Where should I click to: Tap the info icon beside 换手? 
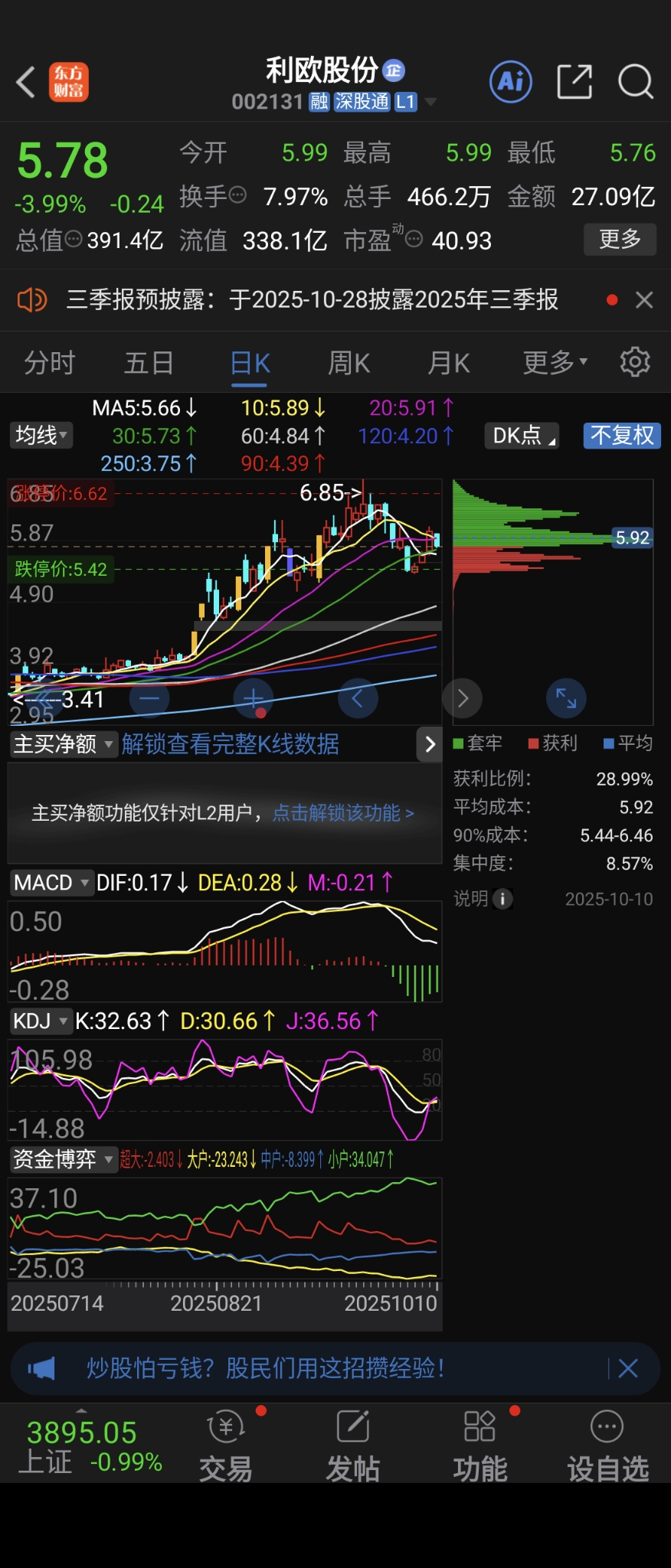point(238,195)
